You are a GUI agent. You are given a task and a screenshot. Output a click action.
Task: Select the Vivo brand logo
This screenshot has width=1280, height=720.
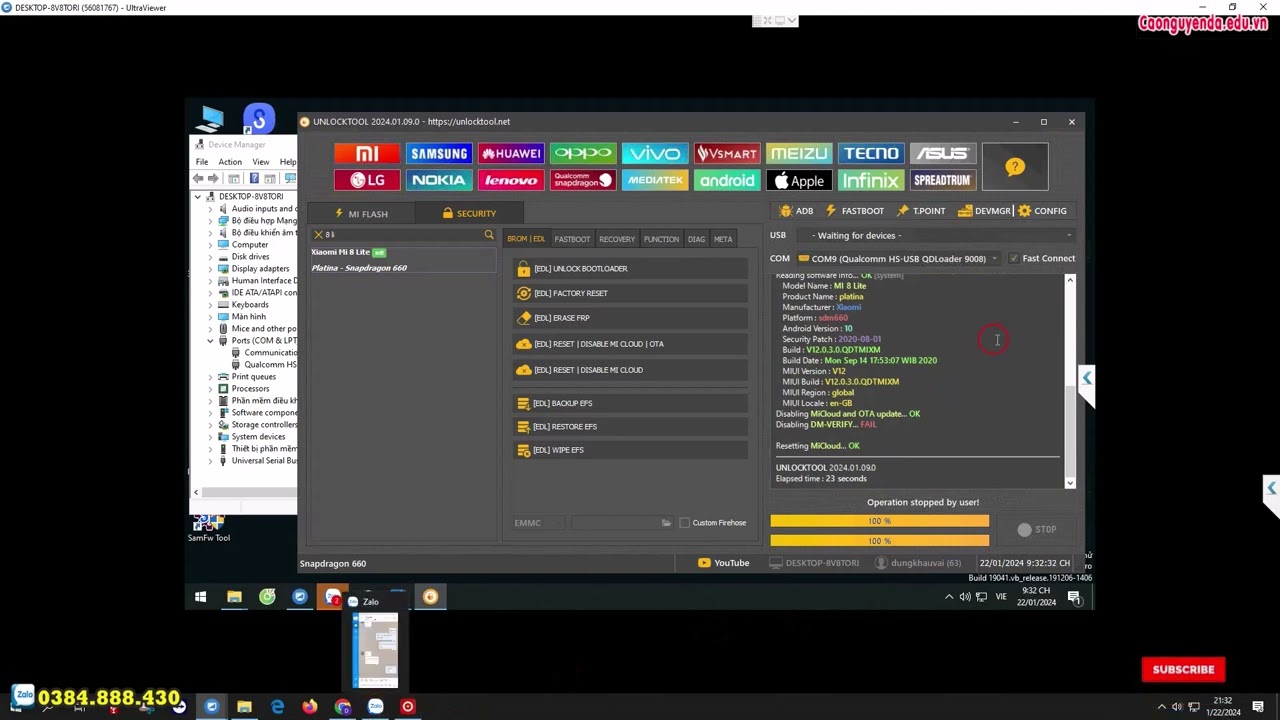click(655, 153)
